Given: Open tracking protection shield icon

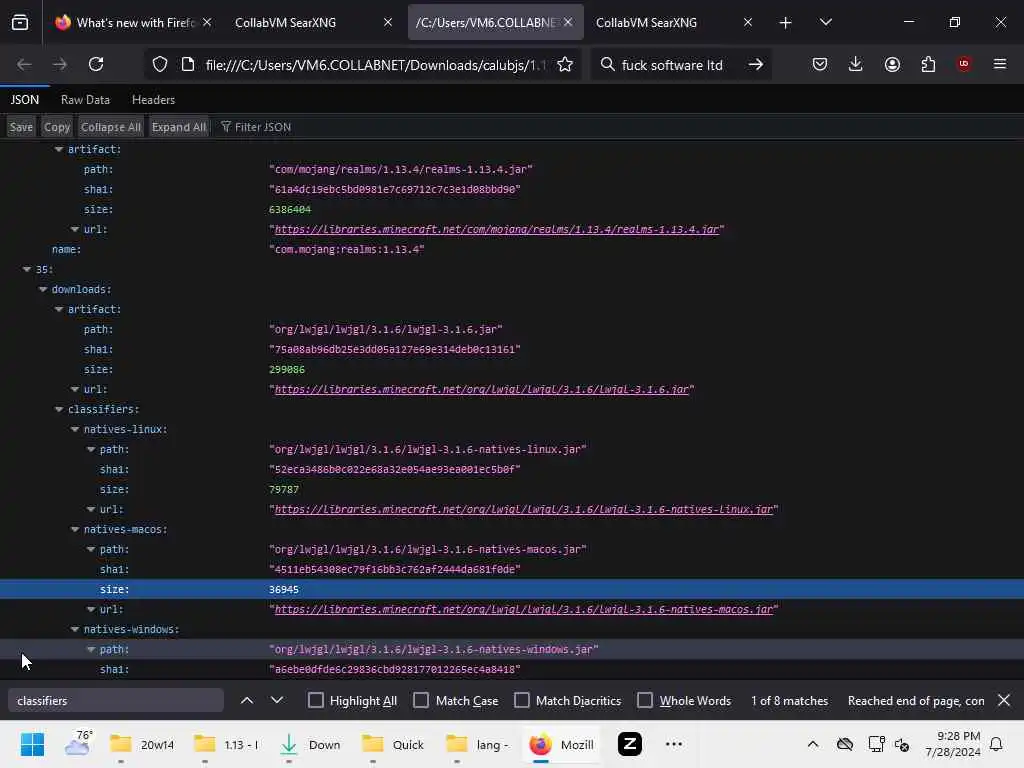Looking at the screenshot, I should (x=160, y=64).
